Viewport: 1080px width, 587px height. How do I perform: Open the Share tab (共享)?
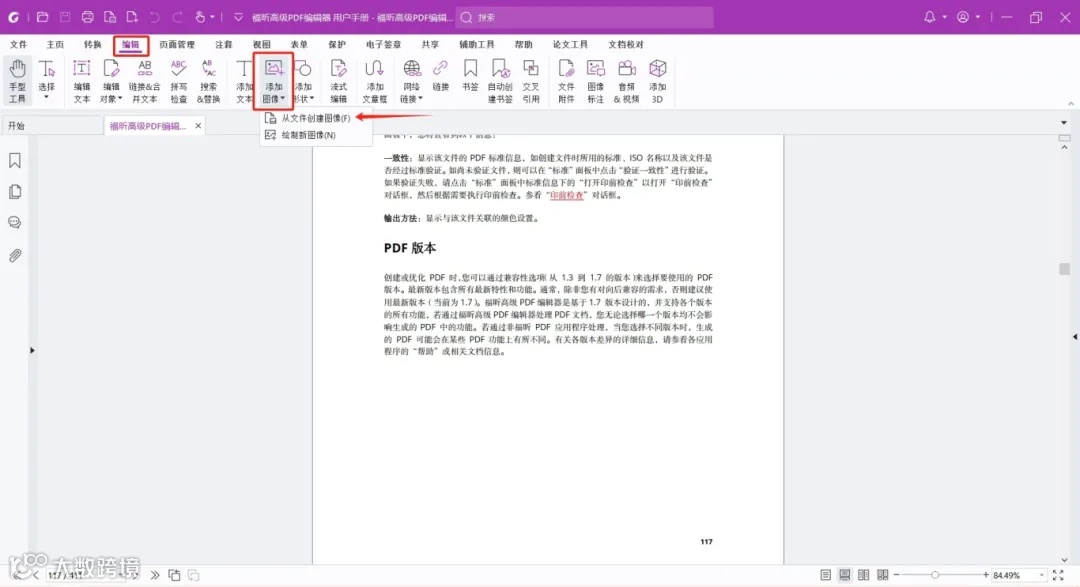[x=430, y=44]
